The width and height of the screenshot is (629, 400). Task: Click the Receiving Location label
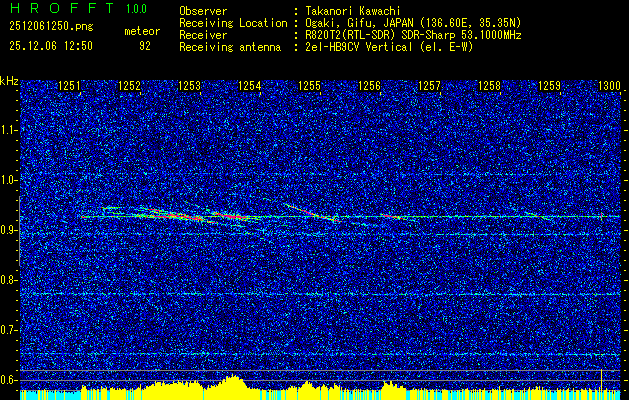click(233, 23)
